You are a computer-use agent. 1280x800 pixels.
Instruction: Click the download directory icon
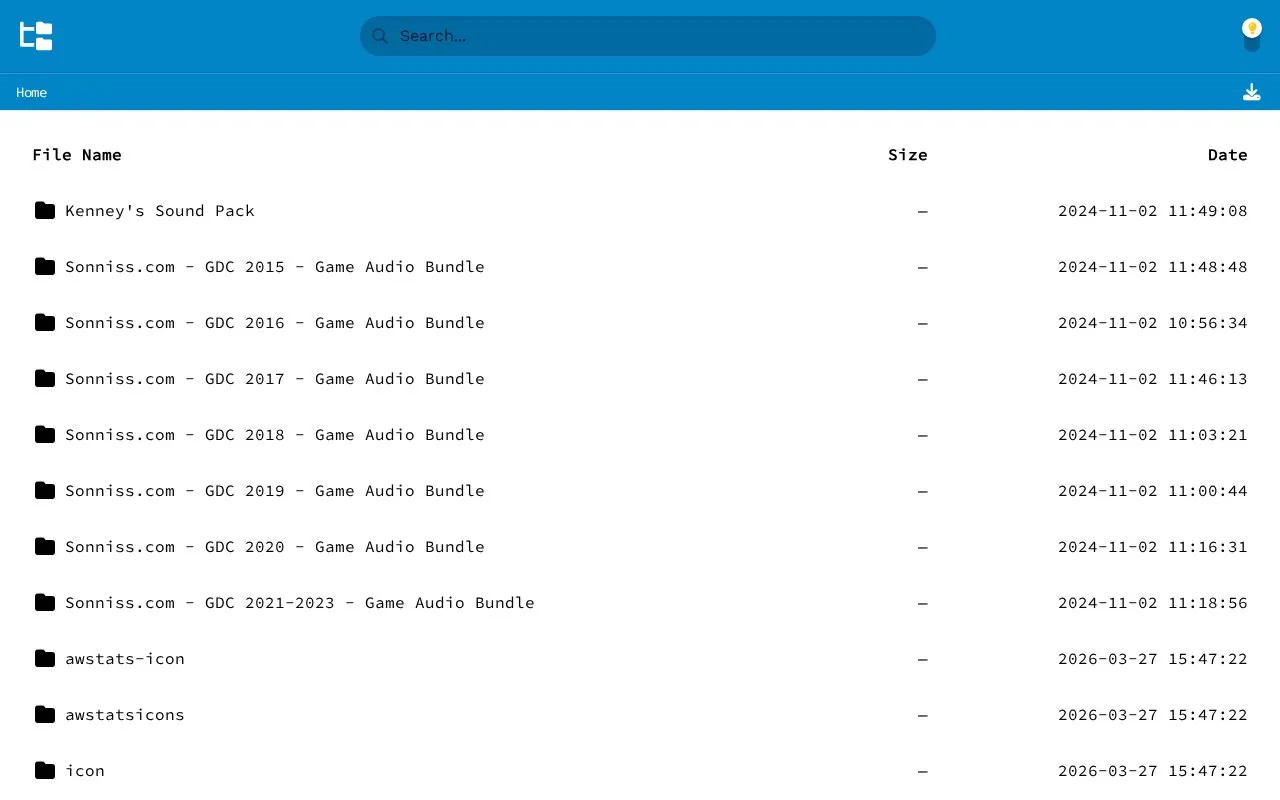point(1252,92)
